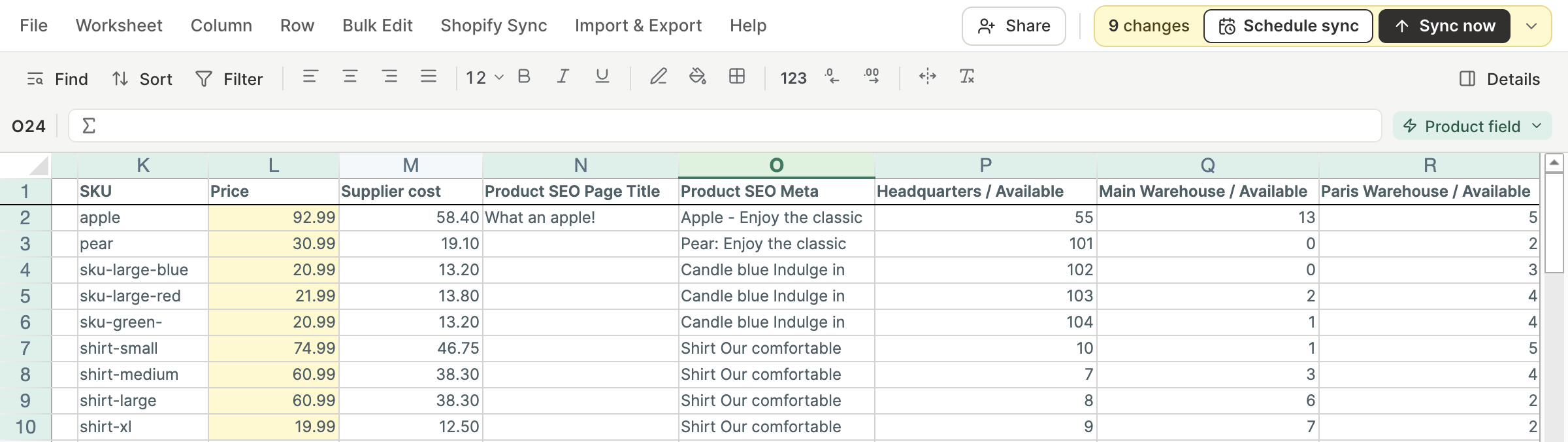The image size is (1568, 442).
Task: Select column L header
Action: tap(274, 165)
